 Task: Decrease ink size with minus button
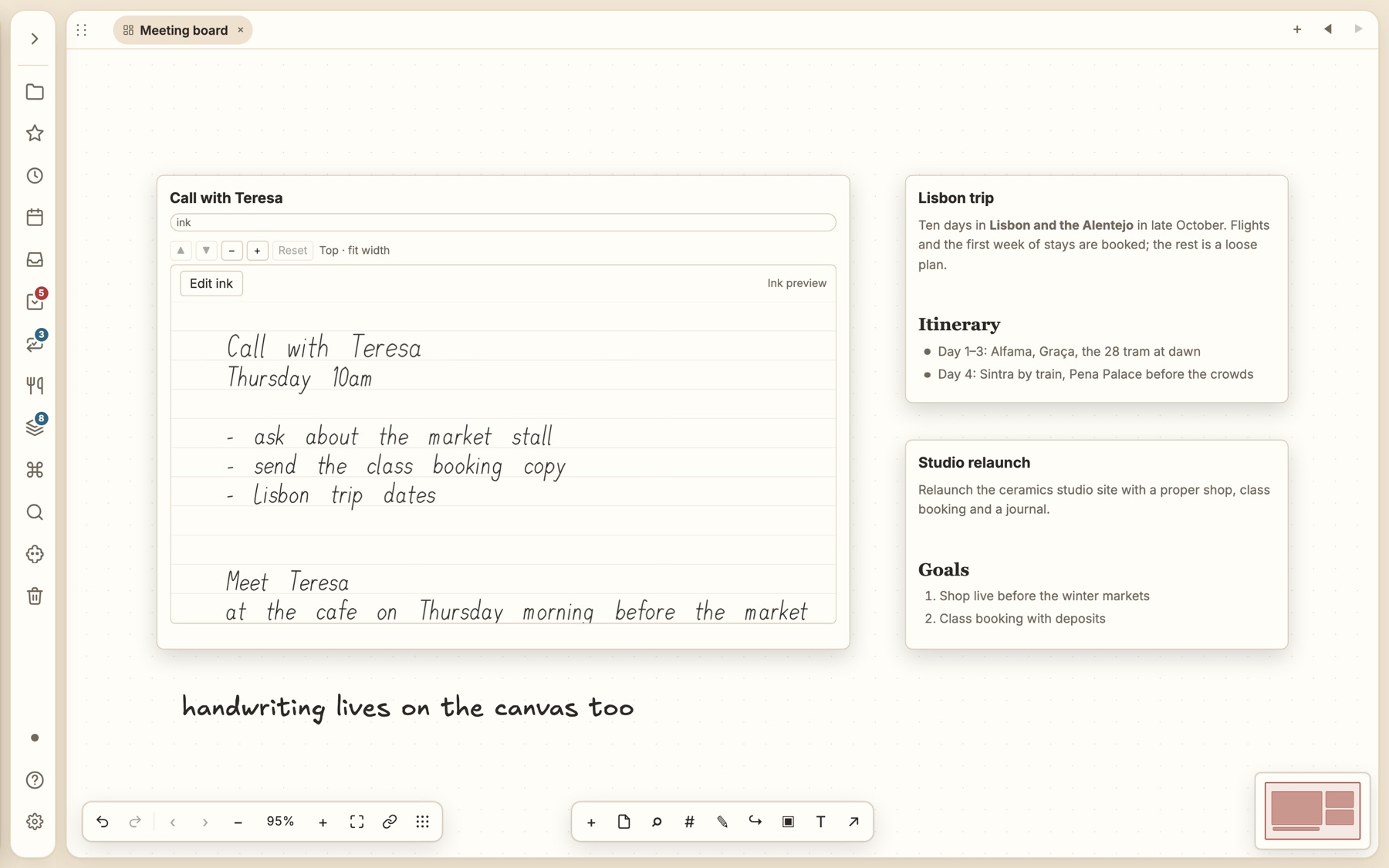(x=231, y=250)
